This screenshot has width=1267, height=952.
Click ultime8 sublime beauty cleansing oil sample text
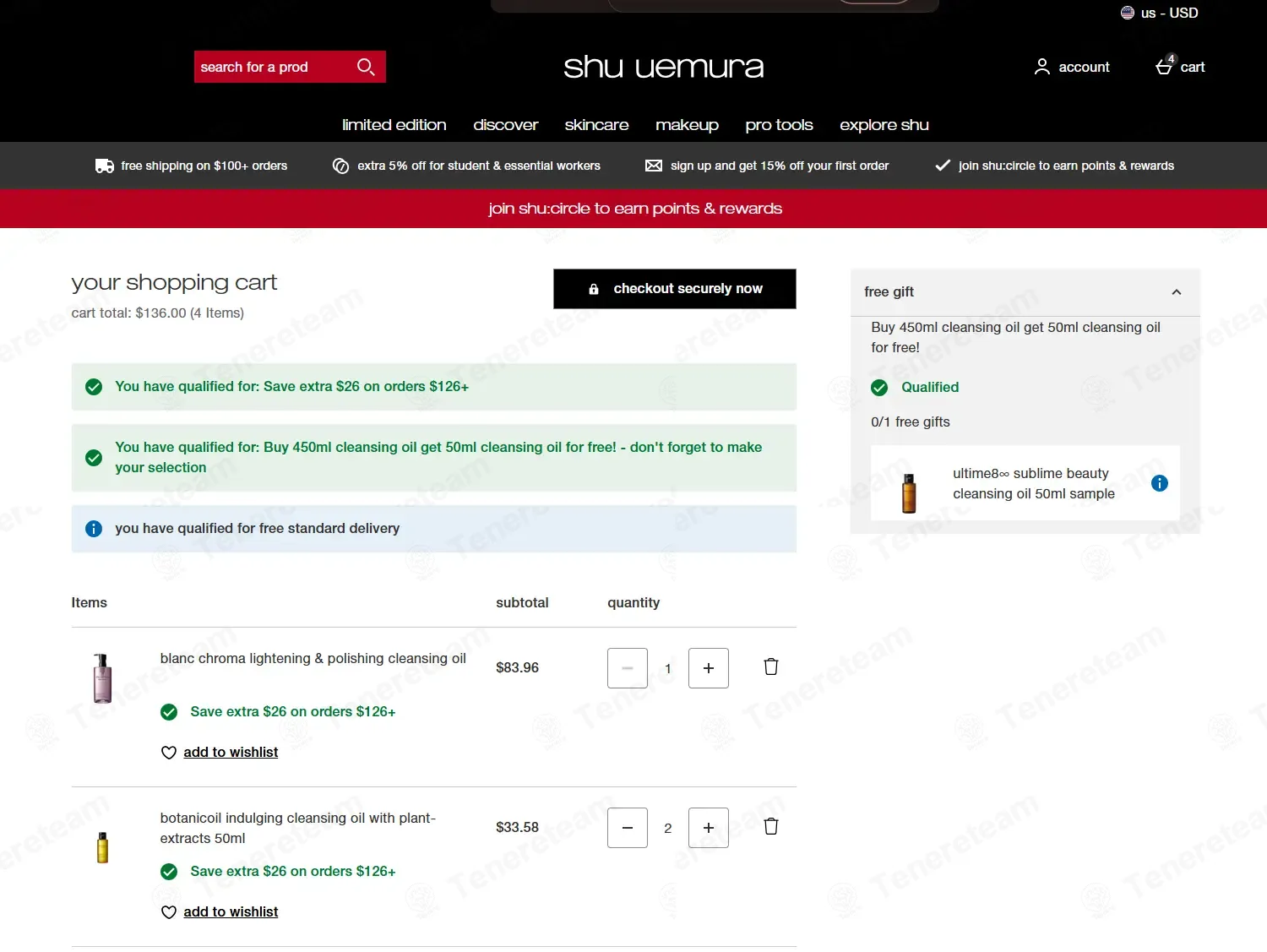pyautogui.click(x=1034, y=484)
